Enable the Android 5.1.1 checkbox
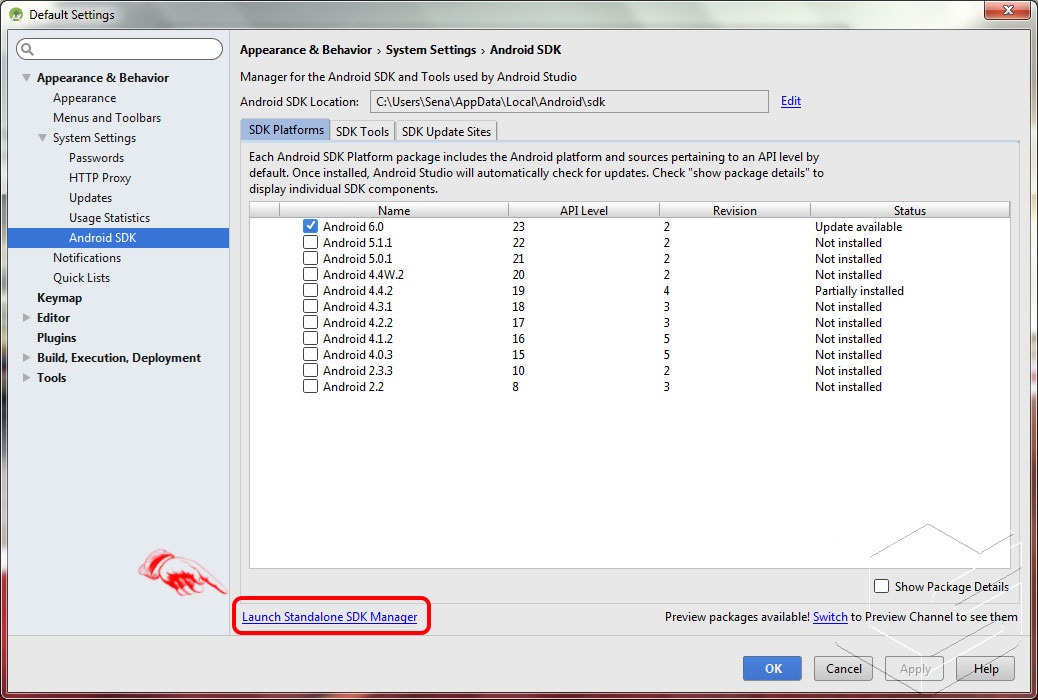The width and height of the screenshot is (1038, 700). pyautogui.click(x=310, y=242)
